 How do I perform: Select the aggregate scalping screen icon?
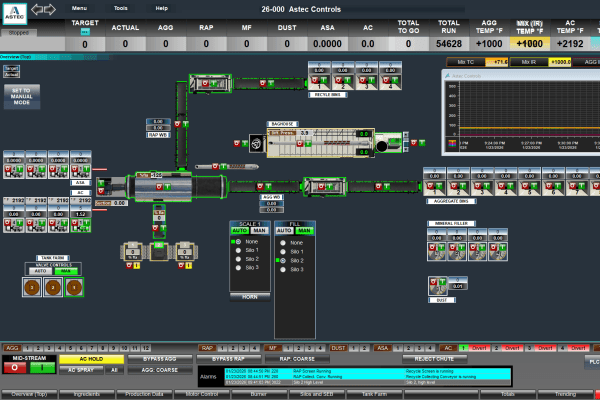point(324,187)
